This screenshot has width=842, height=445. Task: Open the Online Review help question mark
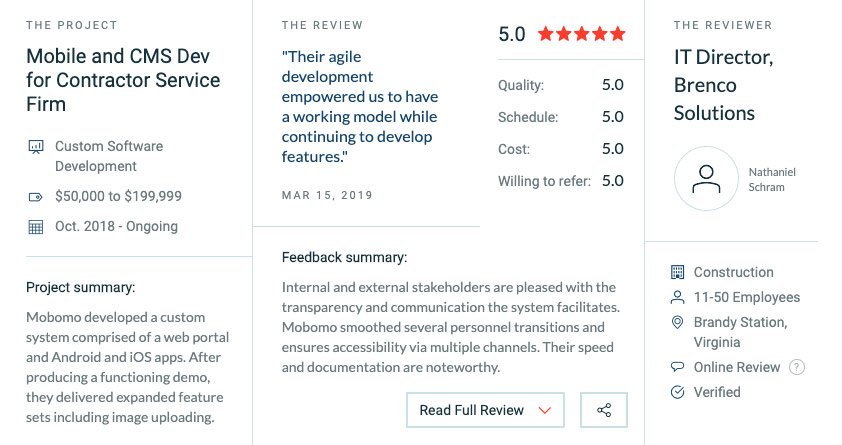coord(796,367)
